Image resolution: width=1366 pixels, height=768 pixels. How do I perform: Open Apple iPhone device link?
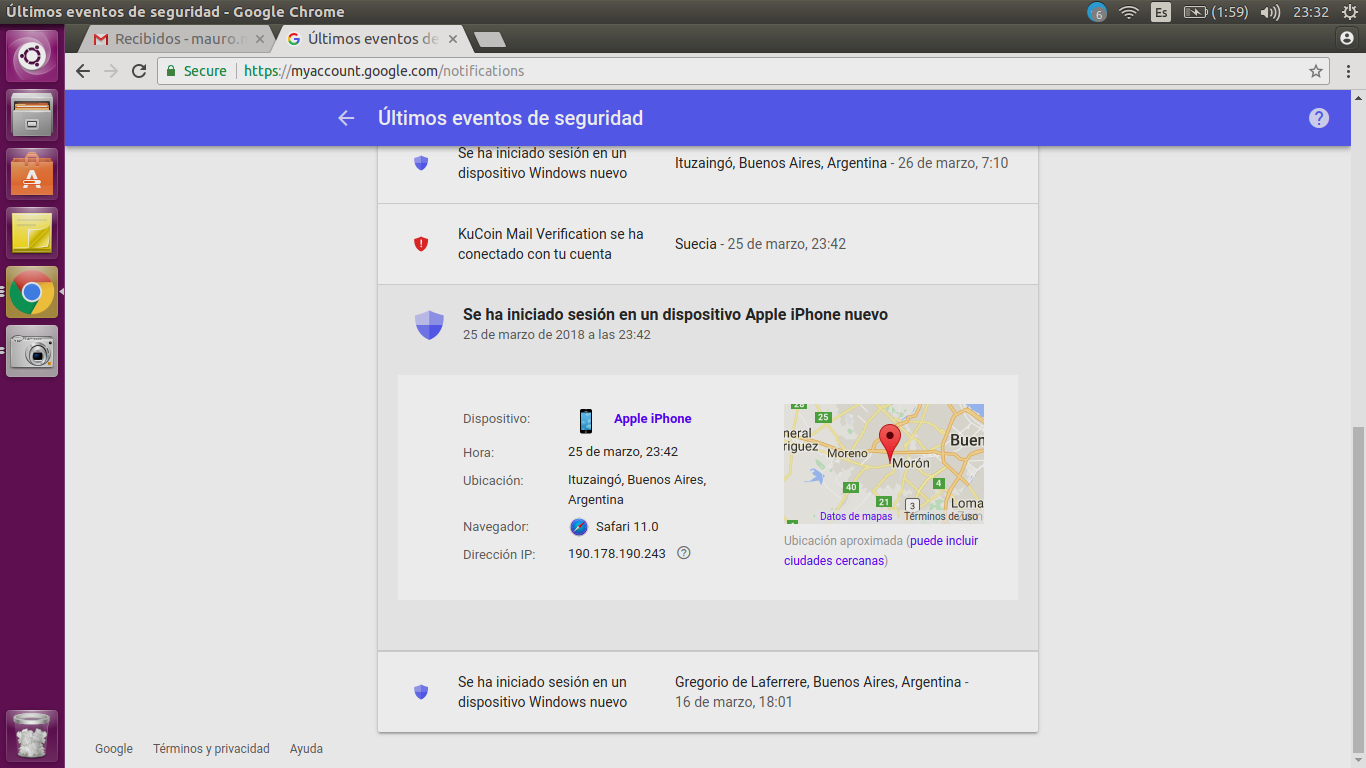click(653, 419)
